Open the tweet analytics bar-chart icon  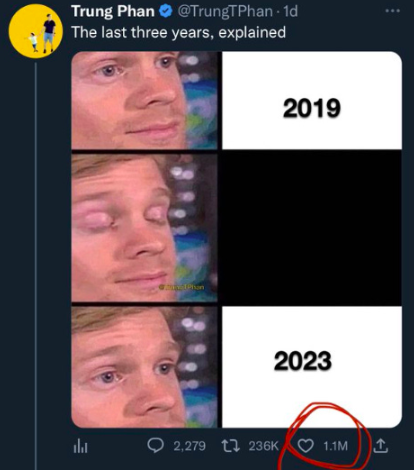(80, 446)
